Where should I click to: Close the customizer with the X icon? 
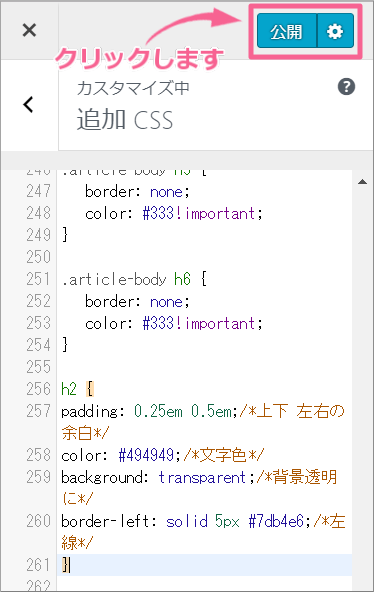click(x=29, y=30)
